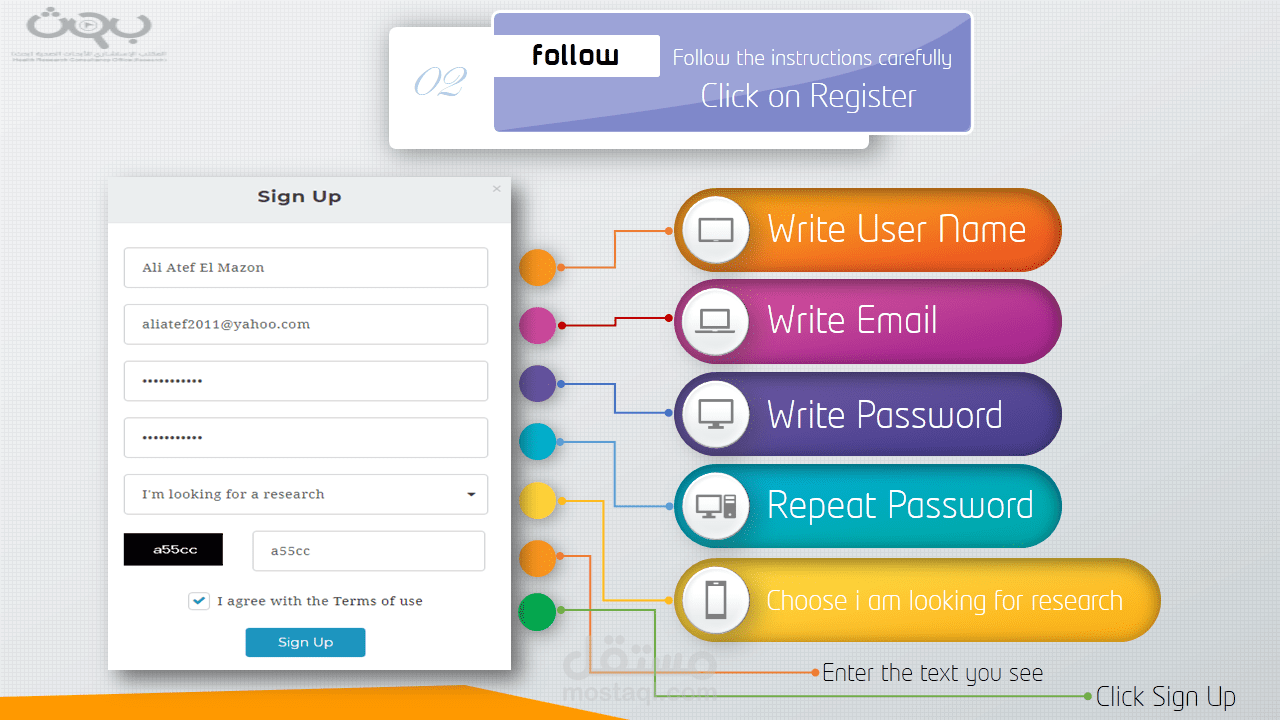Screen dimensions: 1280x720
Task: Click the captcha text input field
Action: pyautogui.click(x=368, y=551)
